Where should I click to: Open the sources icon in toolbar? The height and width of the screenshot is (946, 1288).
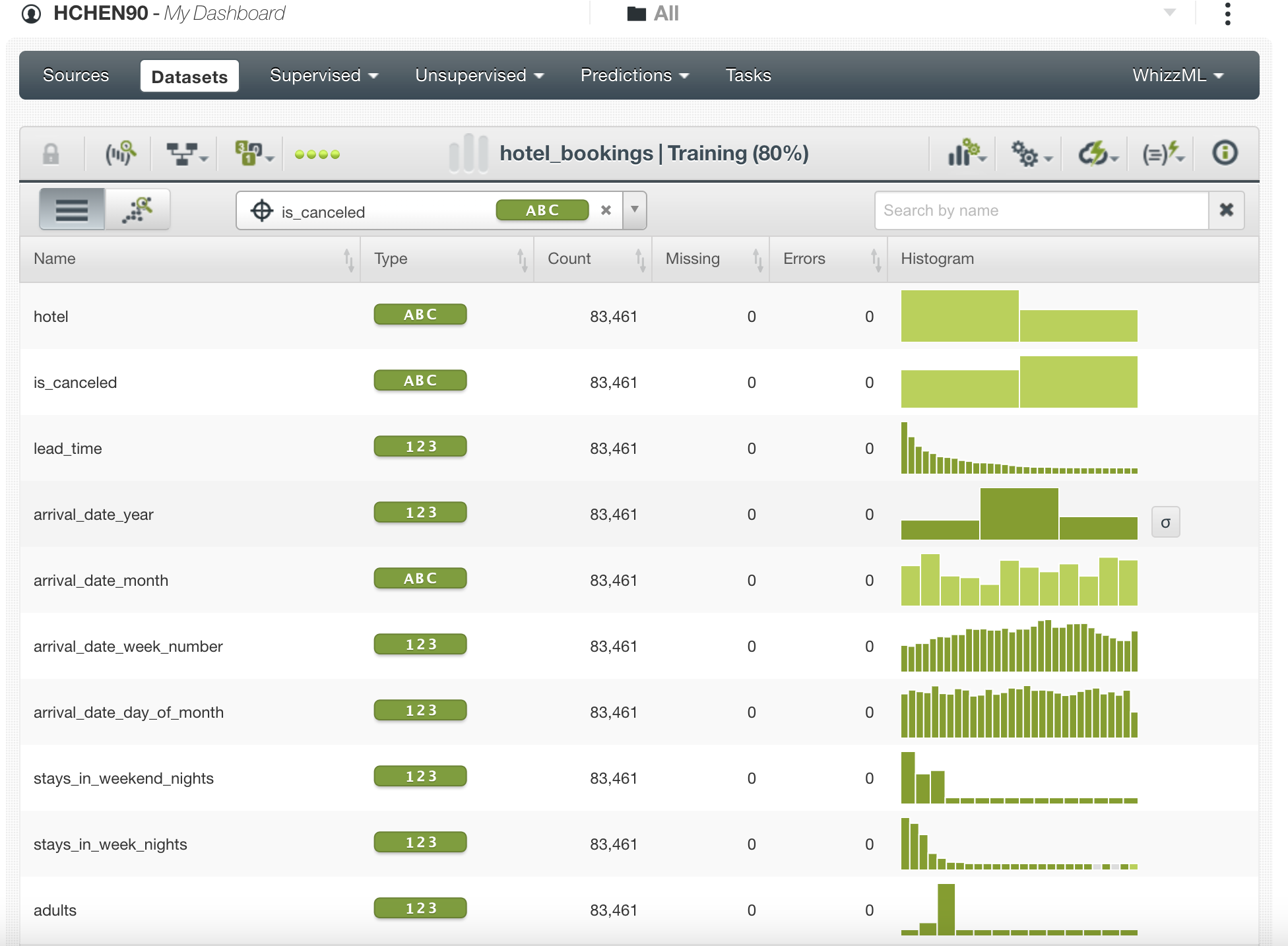pos(120,154)
